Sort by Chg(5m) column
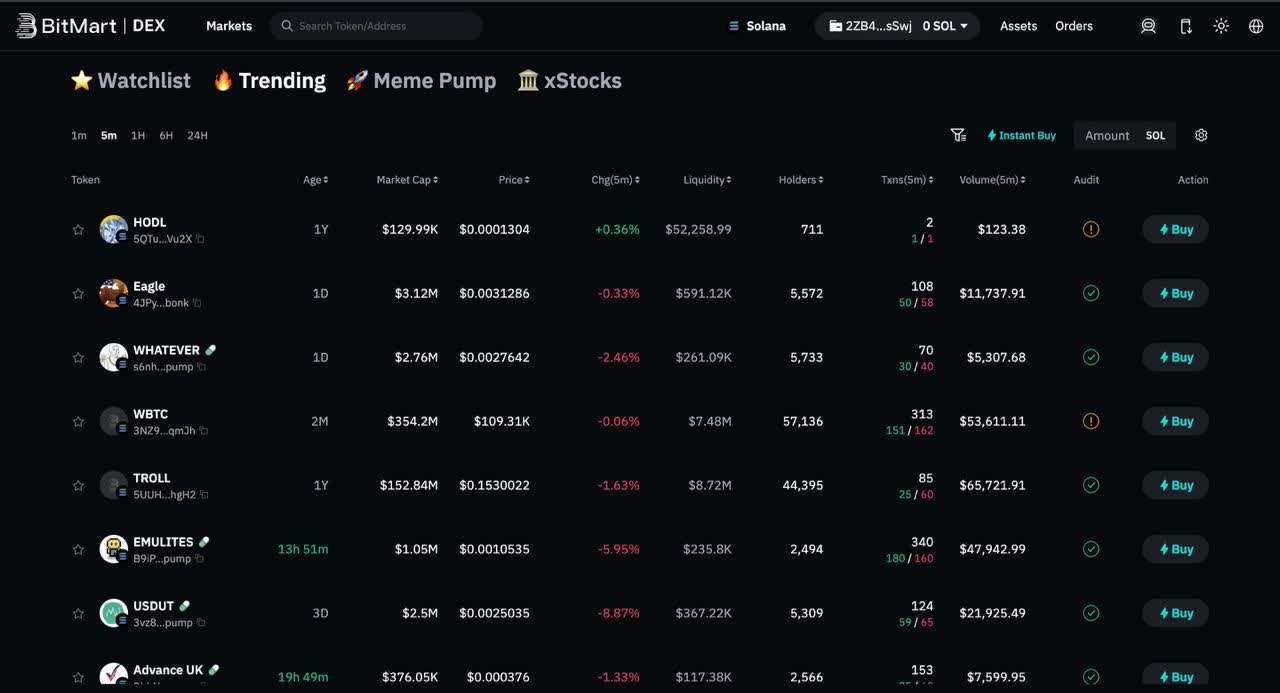This screenshot has width=1280, height=693. (x=615, y=180)
